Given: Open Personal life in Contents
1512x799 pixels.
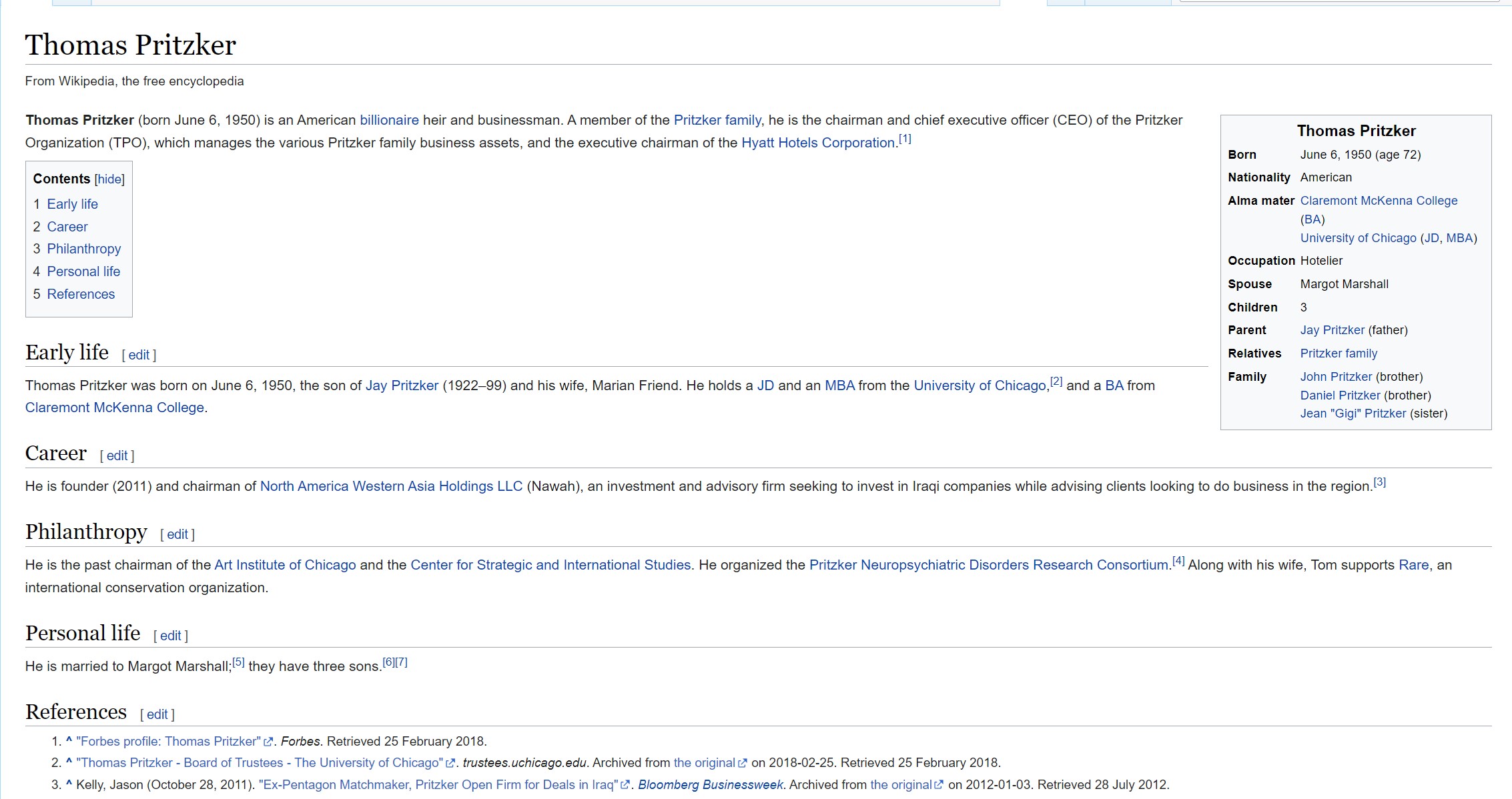Looking at the screenshot, I should tap(83, 271).
